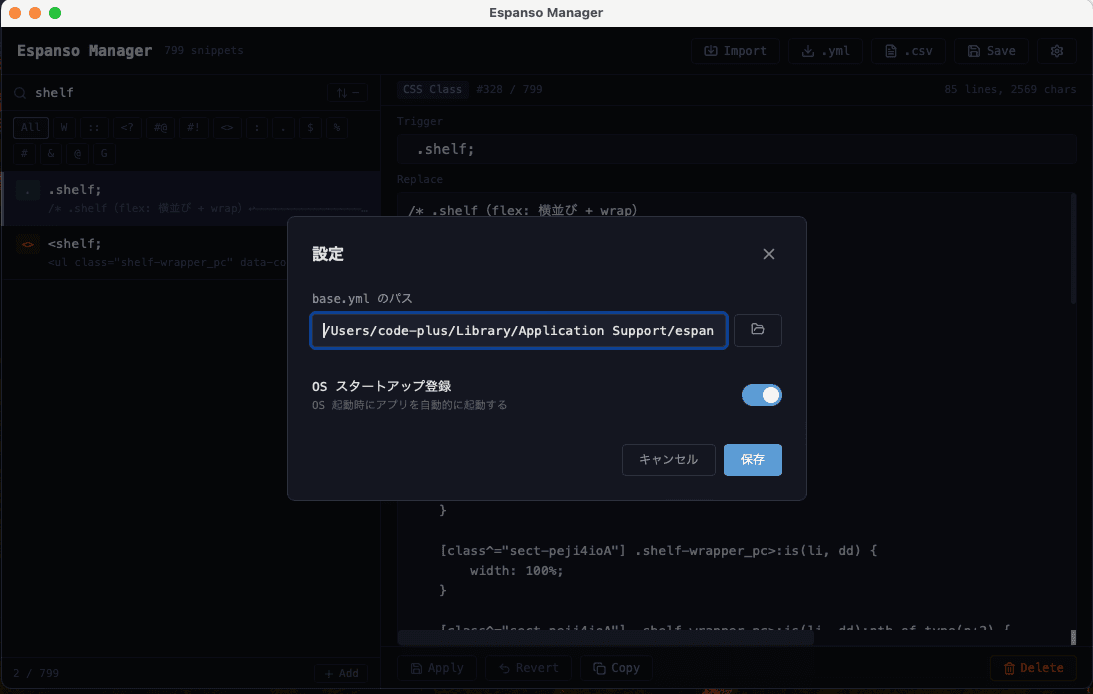Screen dimensions: 1093x694
Task: Click the orange <> icon beside <shelf;
Action: [x=28, y=245]
